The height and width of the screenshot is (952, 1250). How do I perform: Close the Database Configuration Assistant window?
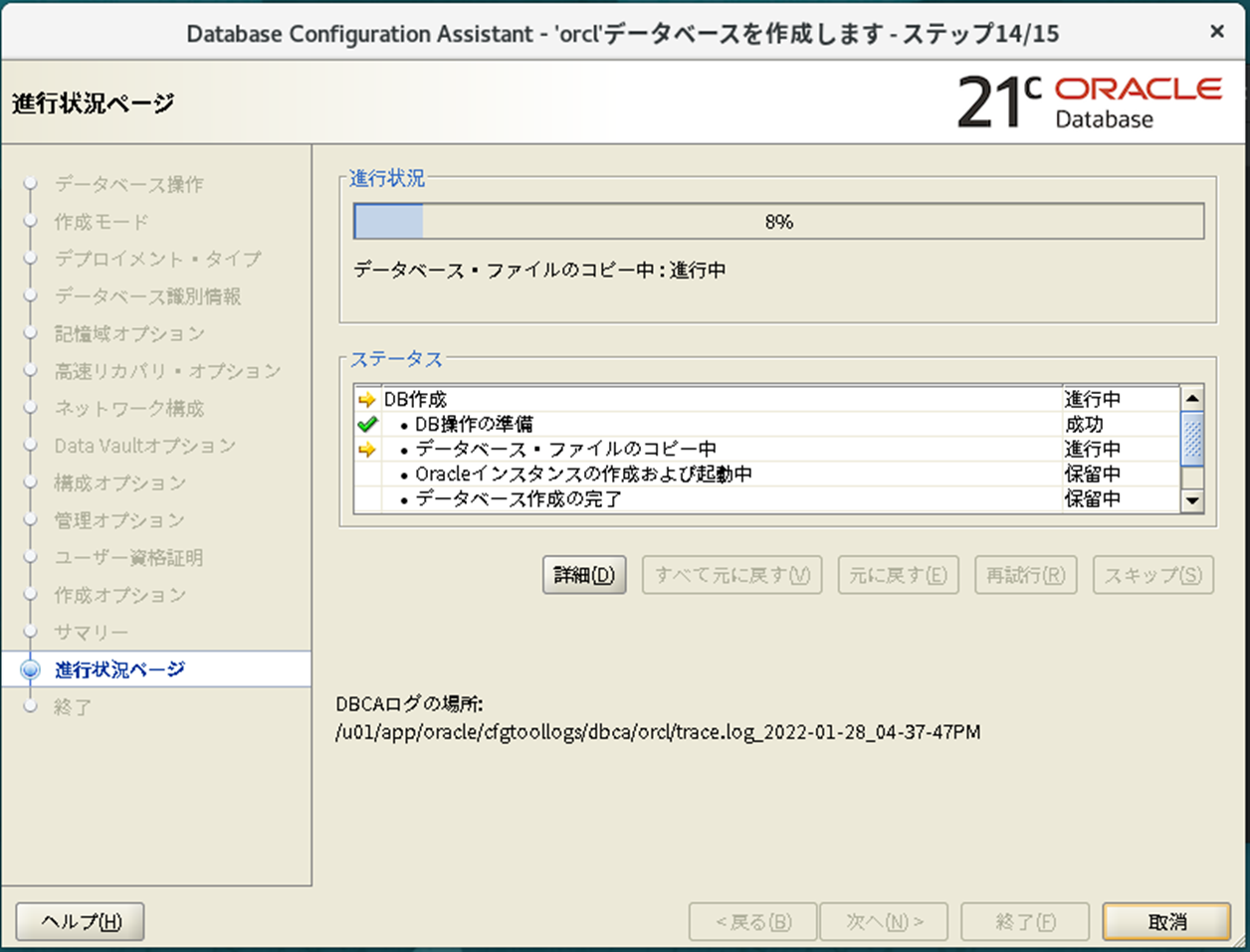tap(1216, 32)
